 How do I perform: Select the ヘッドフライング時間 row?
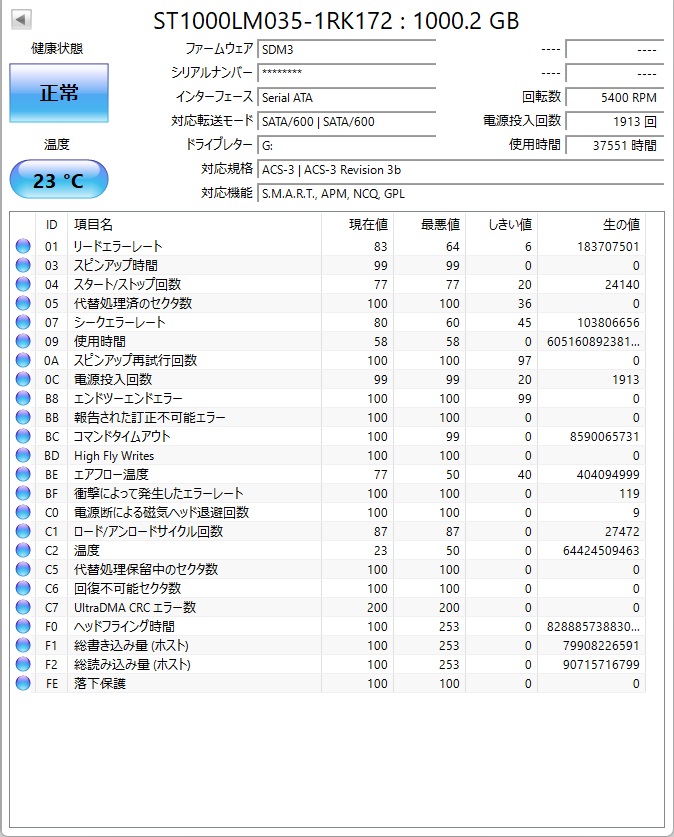coord(328,626)
